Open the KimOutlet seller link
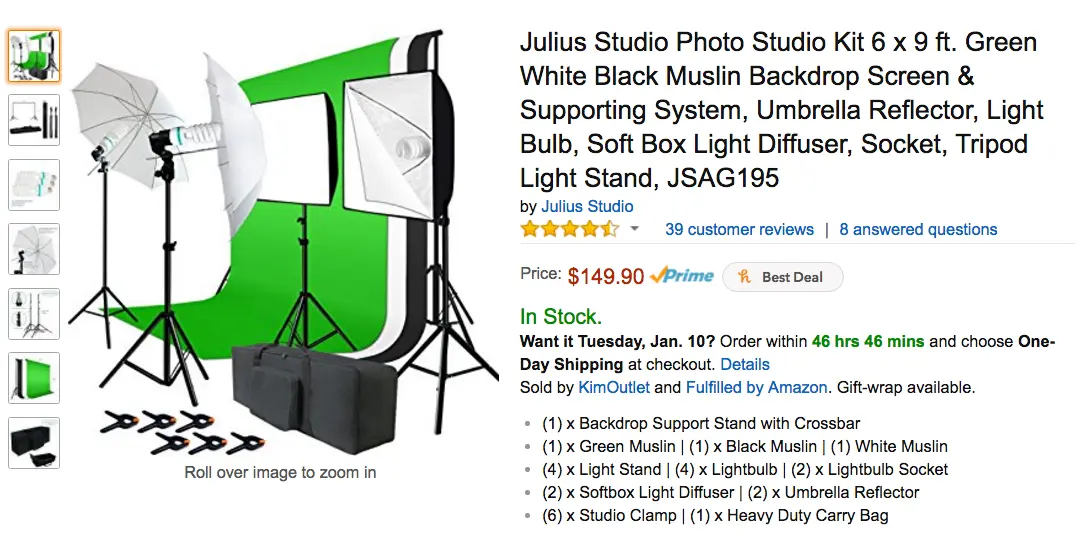The width and height of the screenshot is (1089, 541). (x=613, y=388)
